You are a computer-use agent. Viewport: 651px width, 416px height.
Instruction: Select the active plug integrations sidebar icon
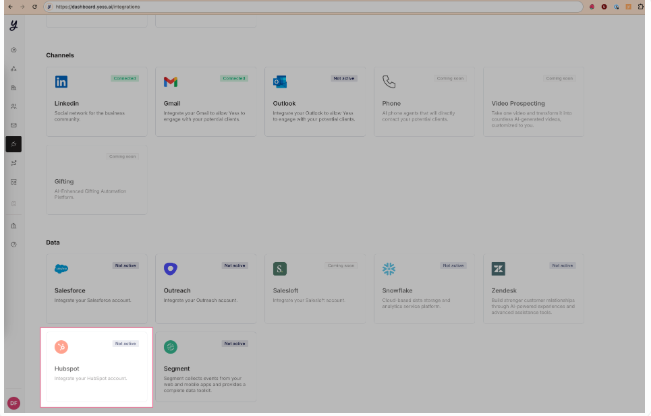click(x=14, y=144)
